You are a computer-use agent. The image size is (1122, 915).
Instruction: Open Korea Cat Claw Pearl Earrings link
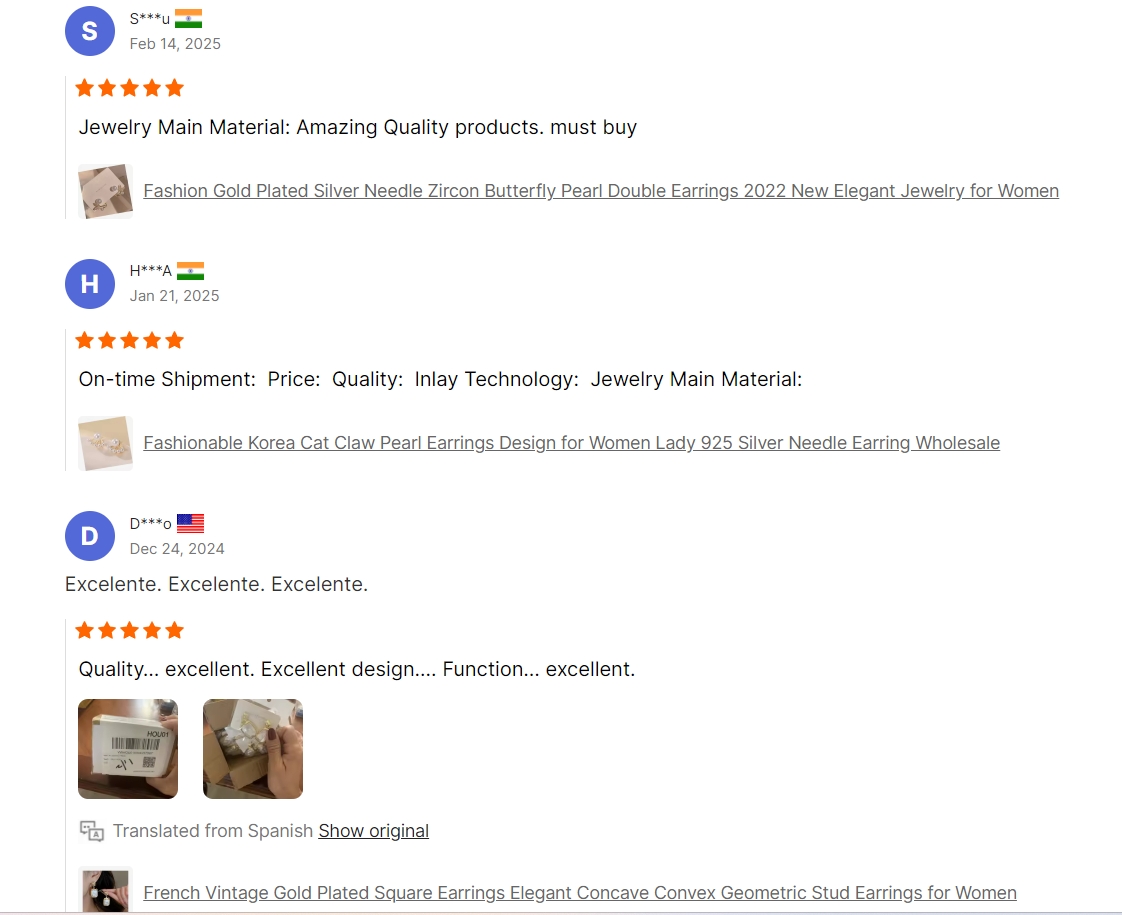click(x=572, y=443)
